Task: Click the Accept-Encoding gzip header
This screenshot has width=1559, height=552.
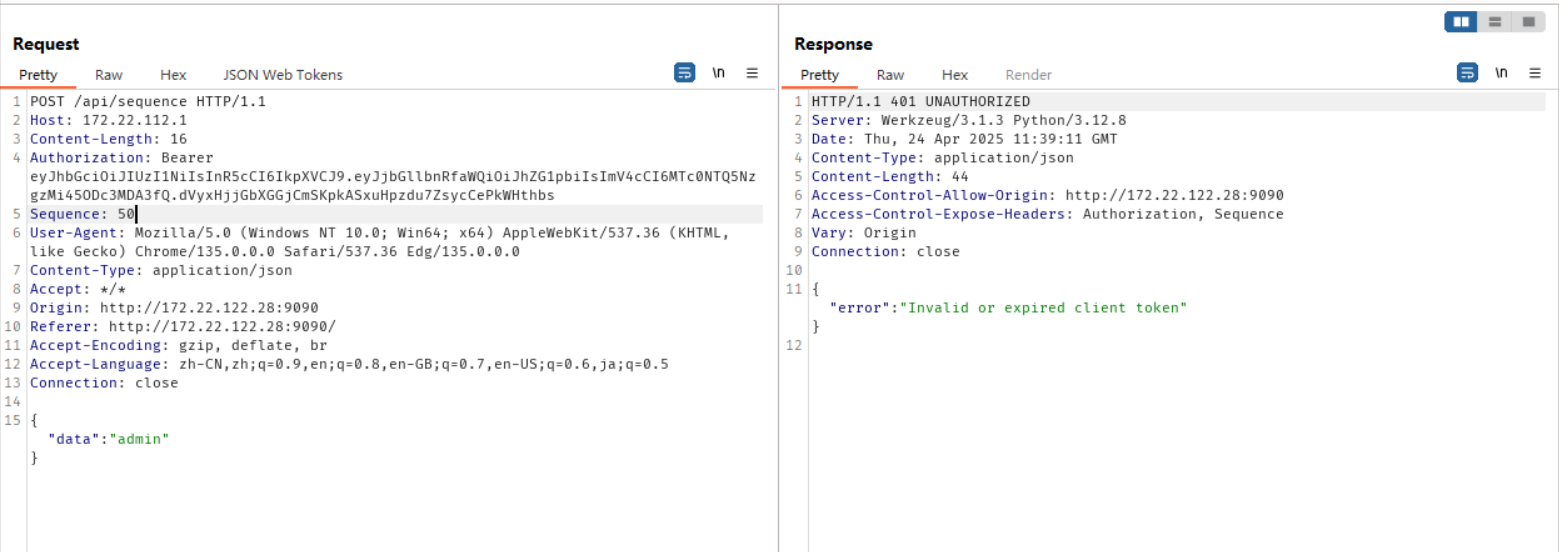Action: (x=179, y=345)
